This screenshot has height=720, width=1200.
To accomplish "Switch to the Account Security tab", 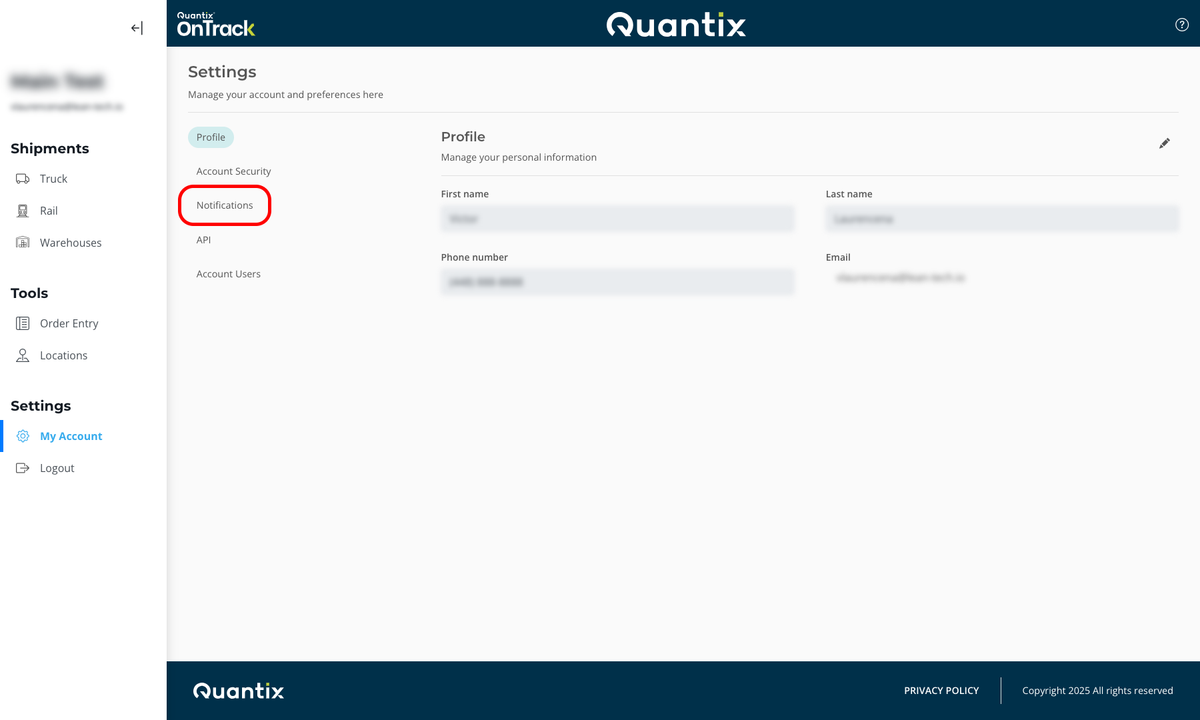I will coord(233,171).
